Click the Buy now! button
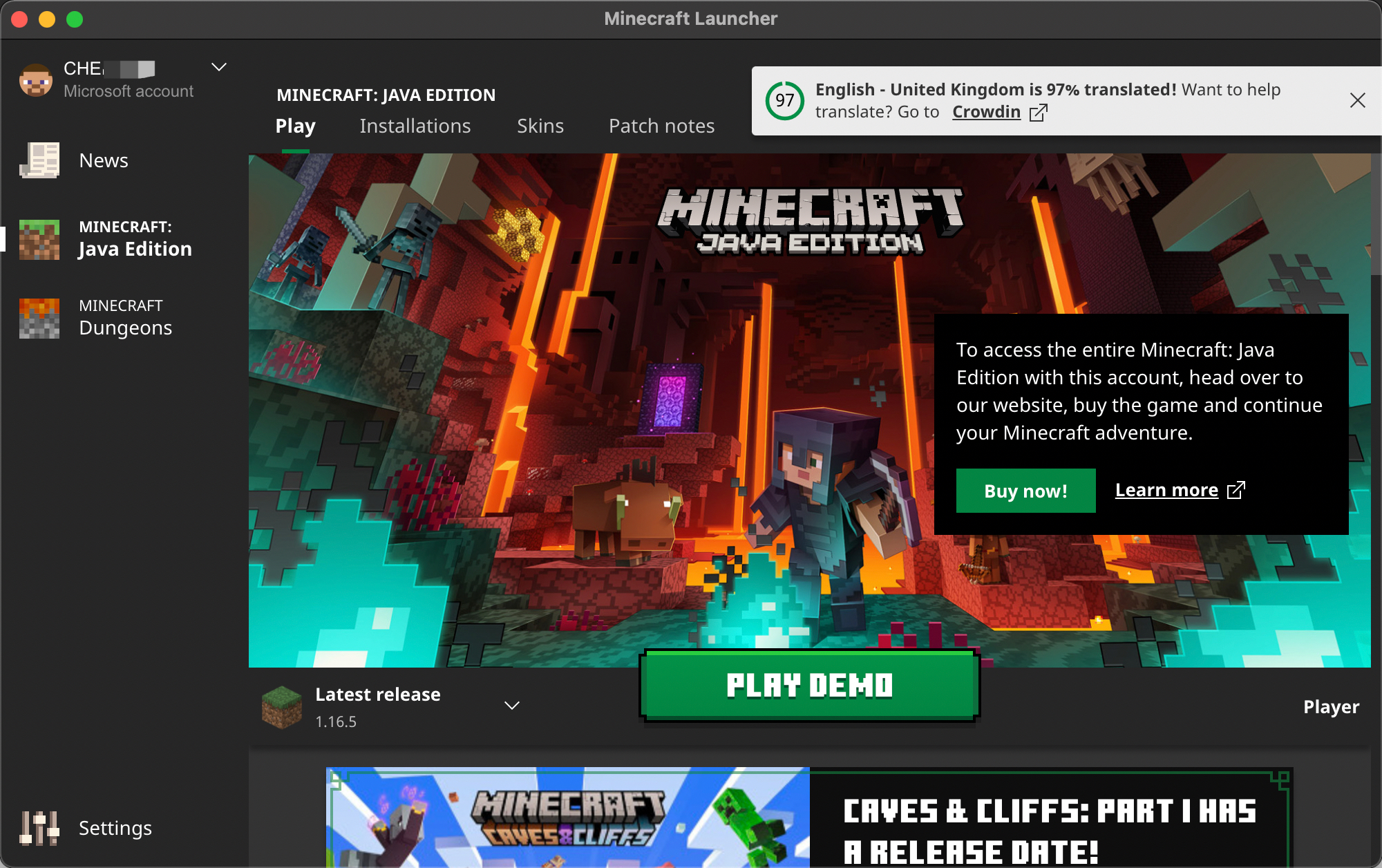 pyautogui.click(x=1025, y=491)
